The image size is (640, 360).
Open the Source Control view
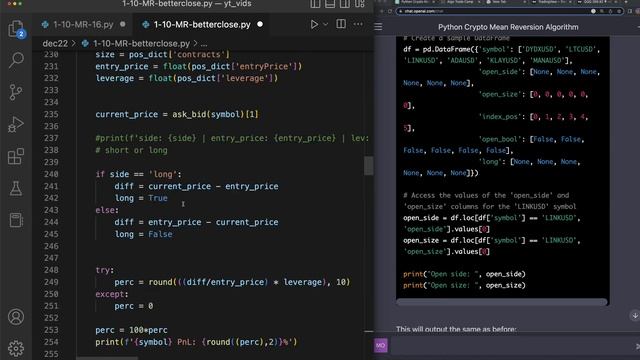(x=16, y=92)
